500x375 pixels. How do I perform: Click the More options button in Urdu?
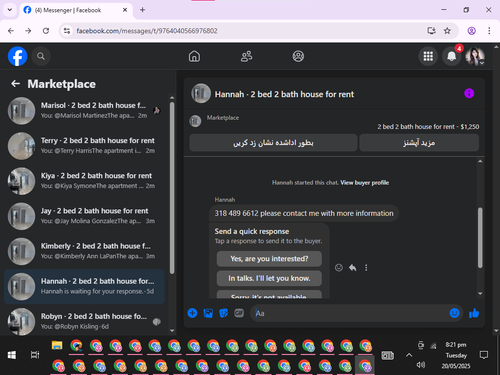419,143
